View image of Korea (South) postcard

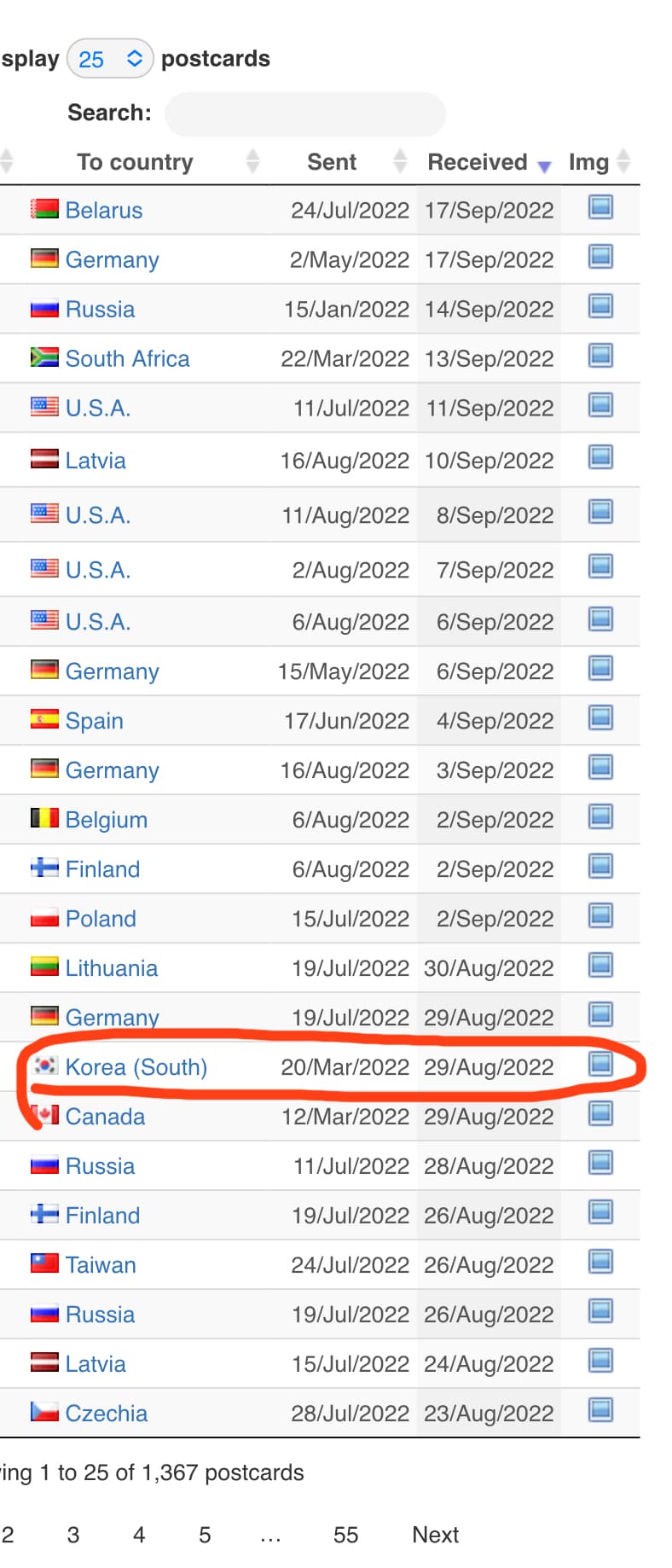pos(600,1064)
